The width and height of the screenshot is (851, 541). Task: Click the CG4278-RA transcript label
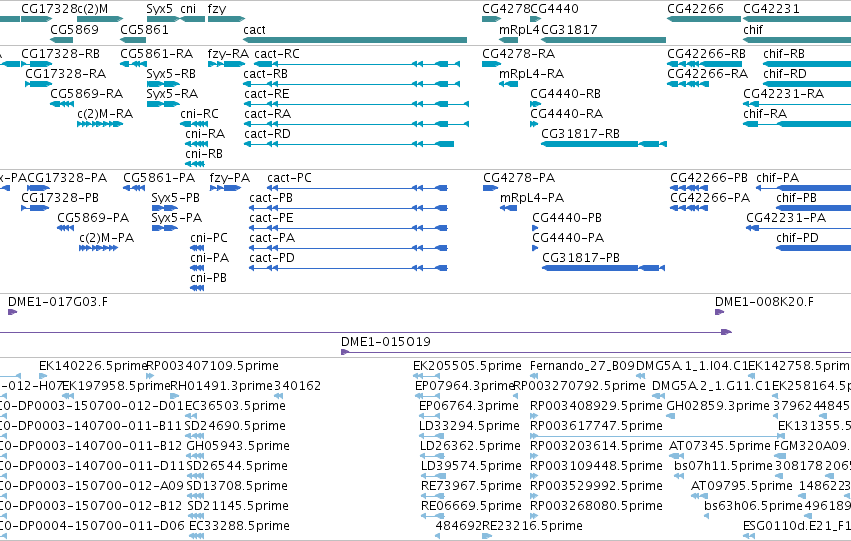click(x=518, y=54)
